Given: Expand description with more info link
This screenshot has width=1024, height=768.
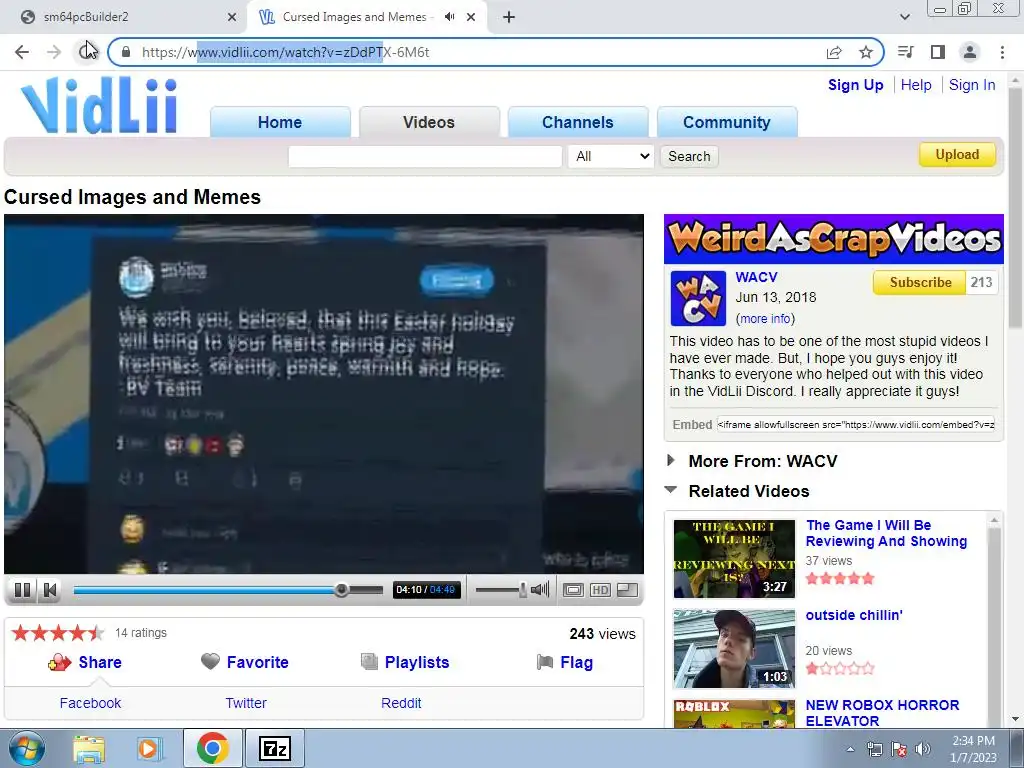Looking at the screenshot, I should [765, 319].
